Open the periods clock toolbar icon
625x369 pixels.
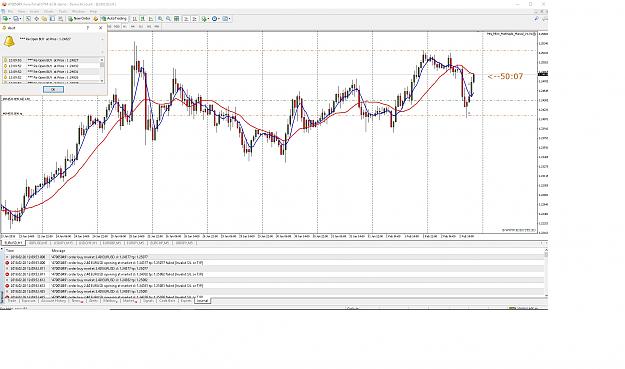(214, 19)
